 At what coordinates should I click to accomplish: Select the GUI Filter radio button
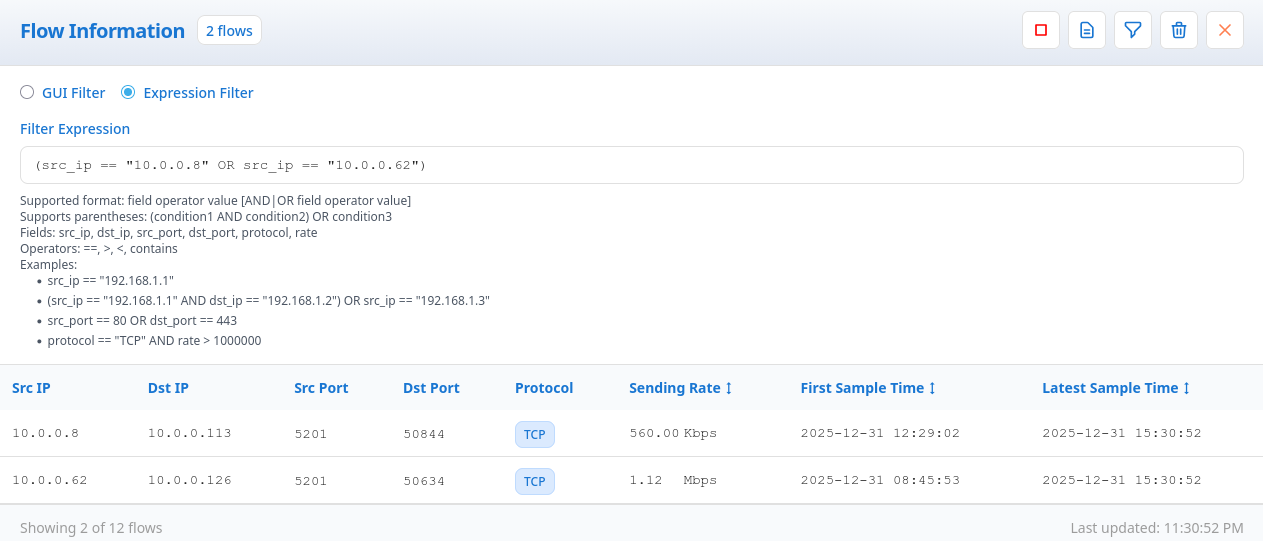point(28,93)
